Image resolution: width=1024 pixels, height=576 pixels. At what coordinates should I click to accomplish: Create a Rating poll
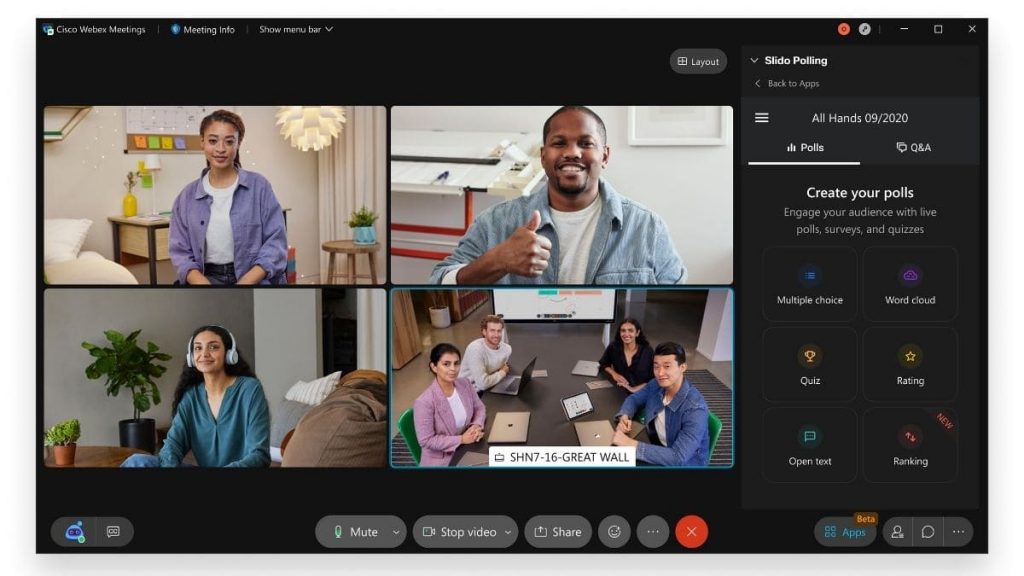[910, 364]
